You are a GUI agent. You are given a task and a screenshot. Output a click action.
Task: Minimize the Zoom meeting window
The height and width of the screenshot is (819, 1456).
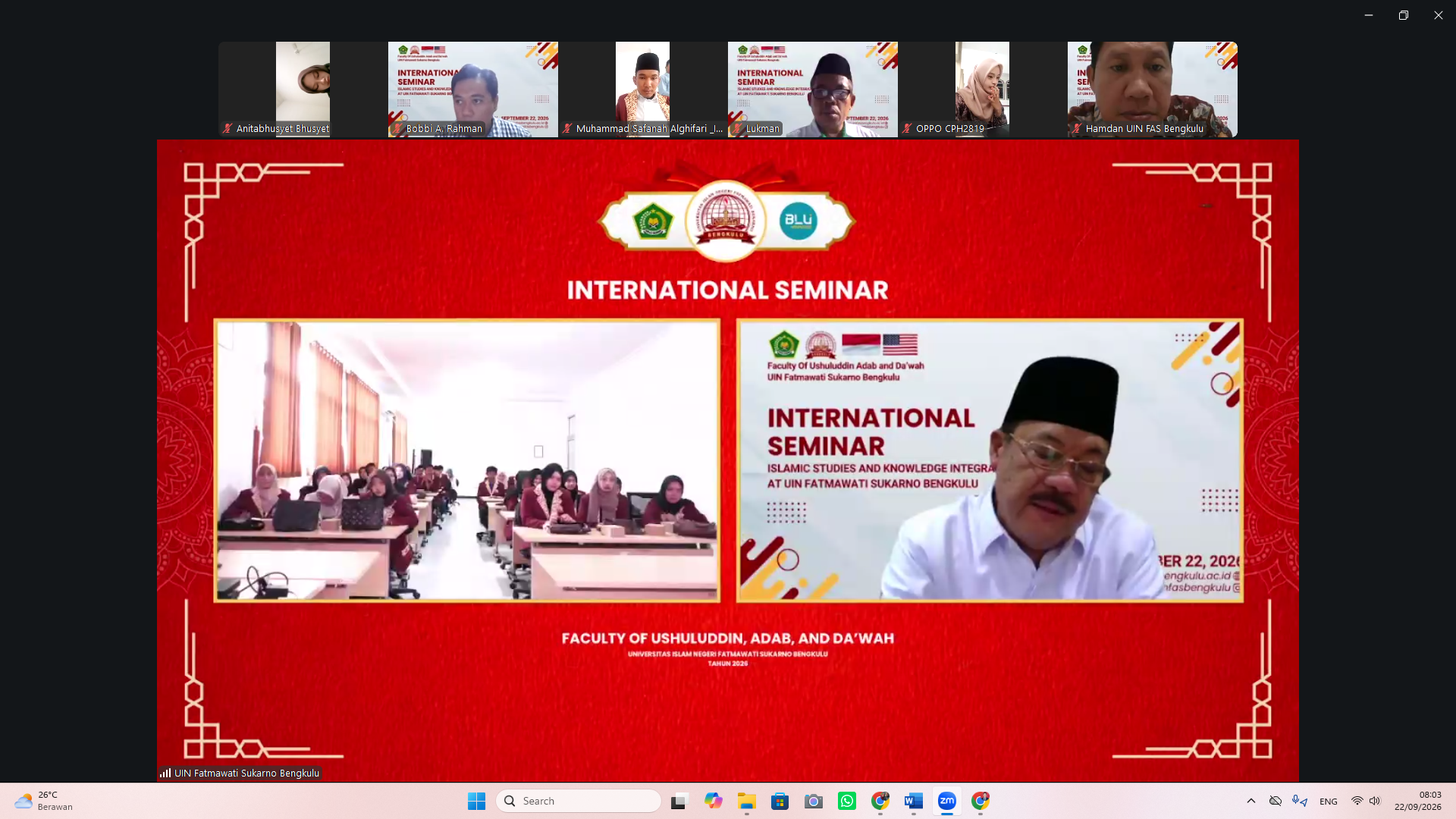tap(1369, 15)
